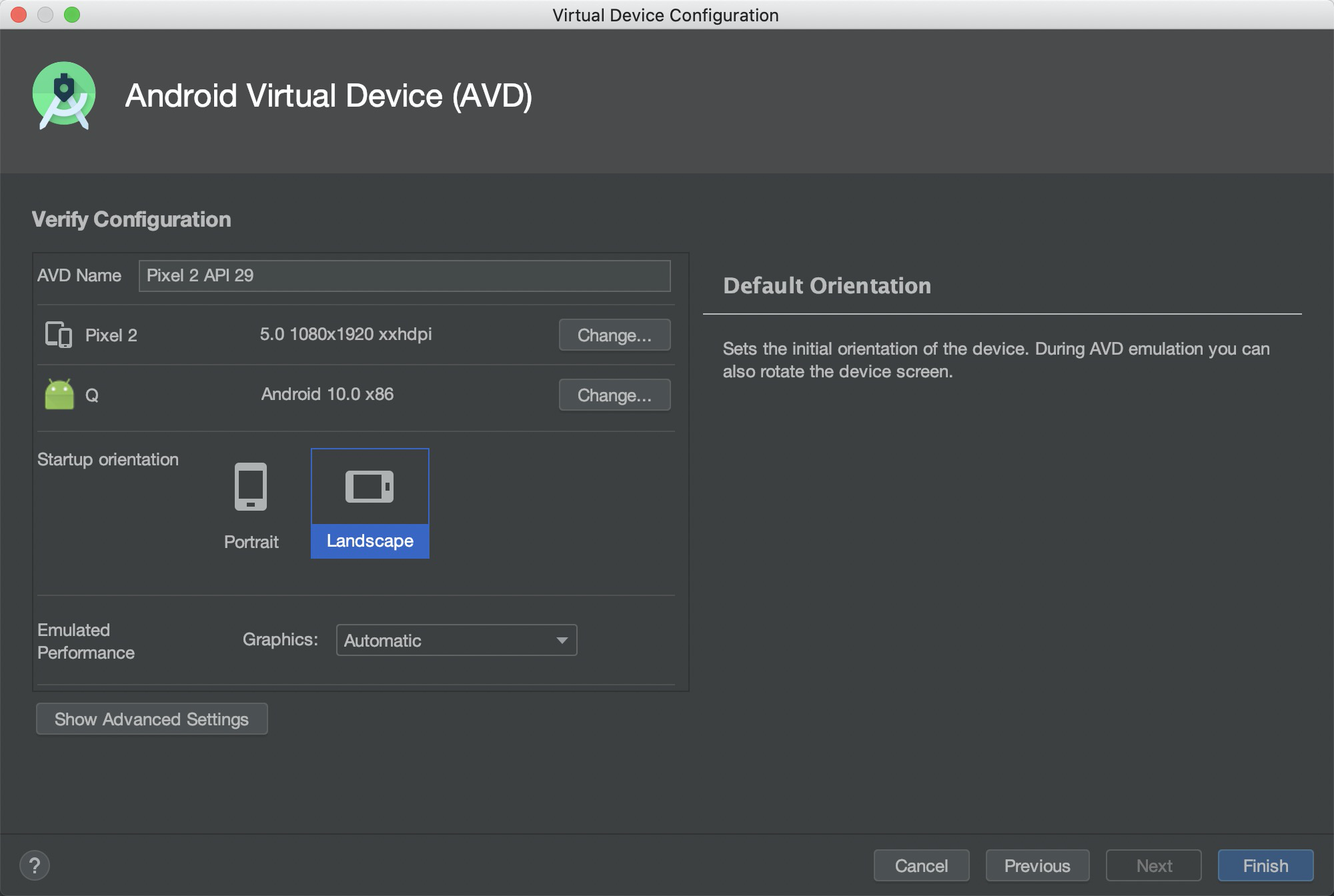The height and width of the screenshot is (896, 1334).
Task: Click the 'Graphics:' label
Action: click(280, 639)
